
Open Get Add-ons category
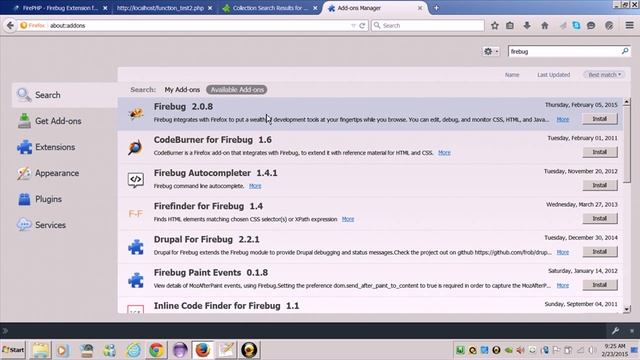pos(64,121)
